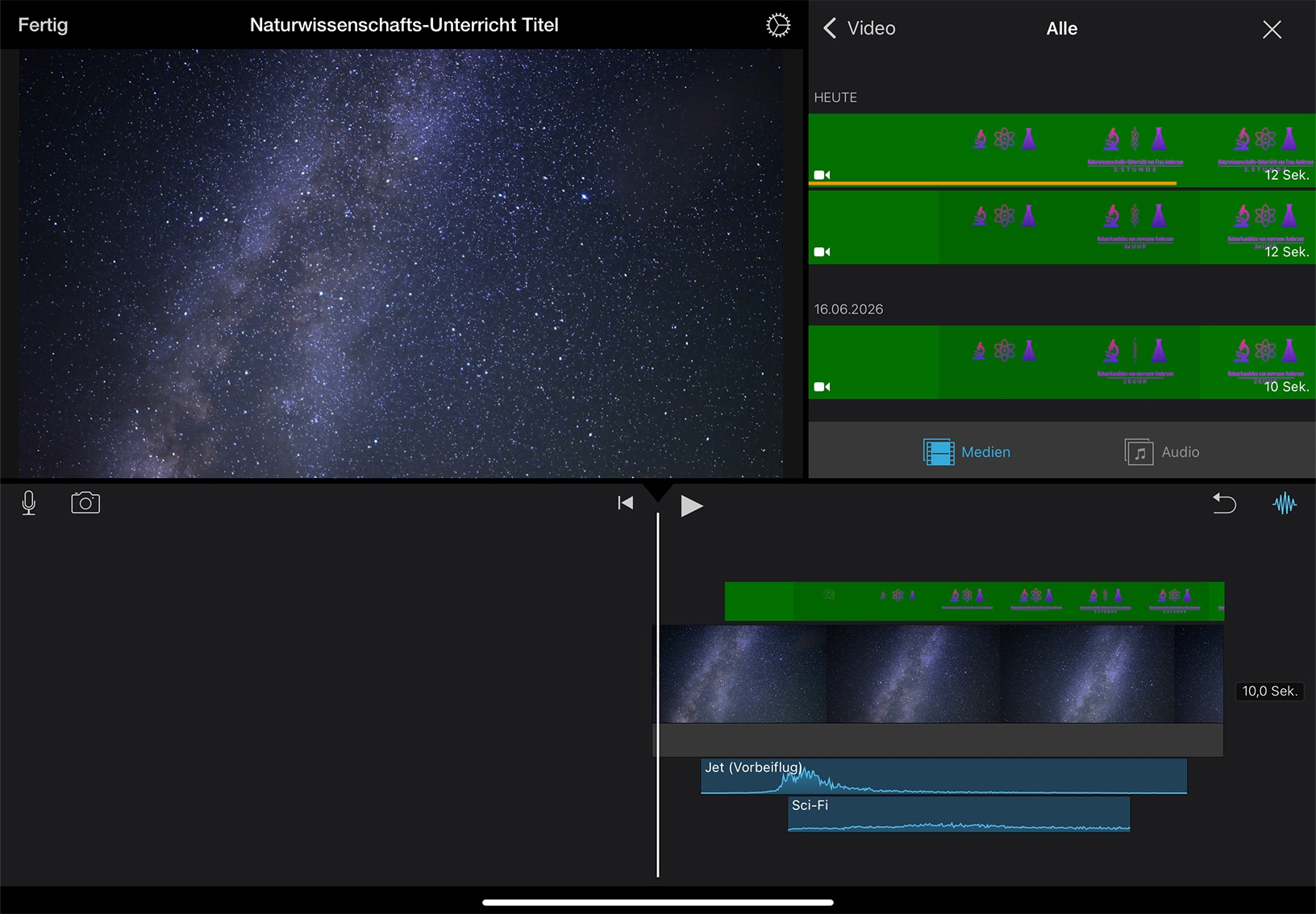This screenshot has height=914, width=1316.
Task: Click the Naturwissenschafts-Unterricht Titel project name
Action: (x=404, y=25)
